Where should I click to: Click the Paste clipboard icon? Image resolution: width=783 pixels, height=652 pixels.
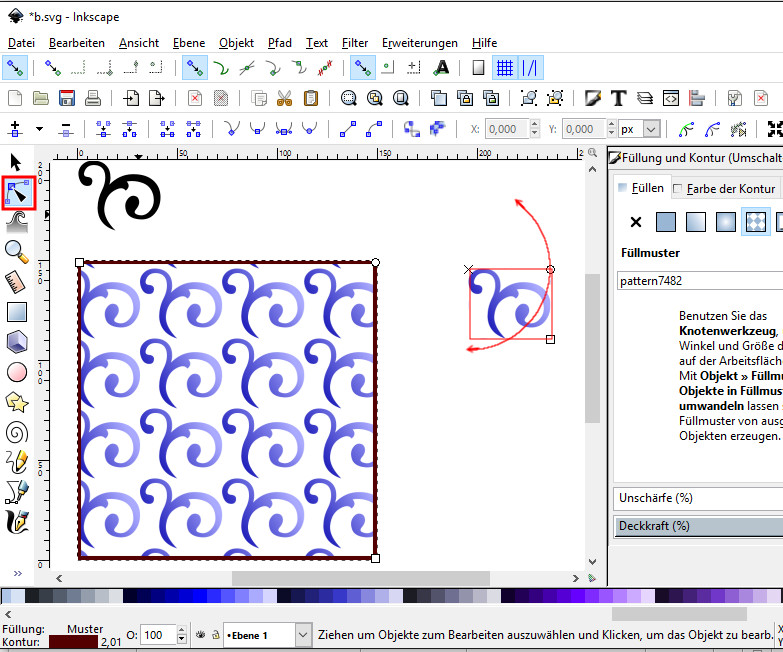(311, 98)
